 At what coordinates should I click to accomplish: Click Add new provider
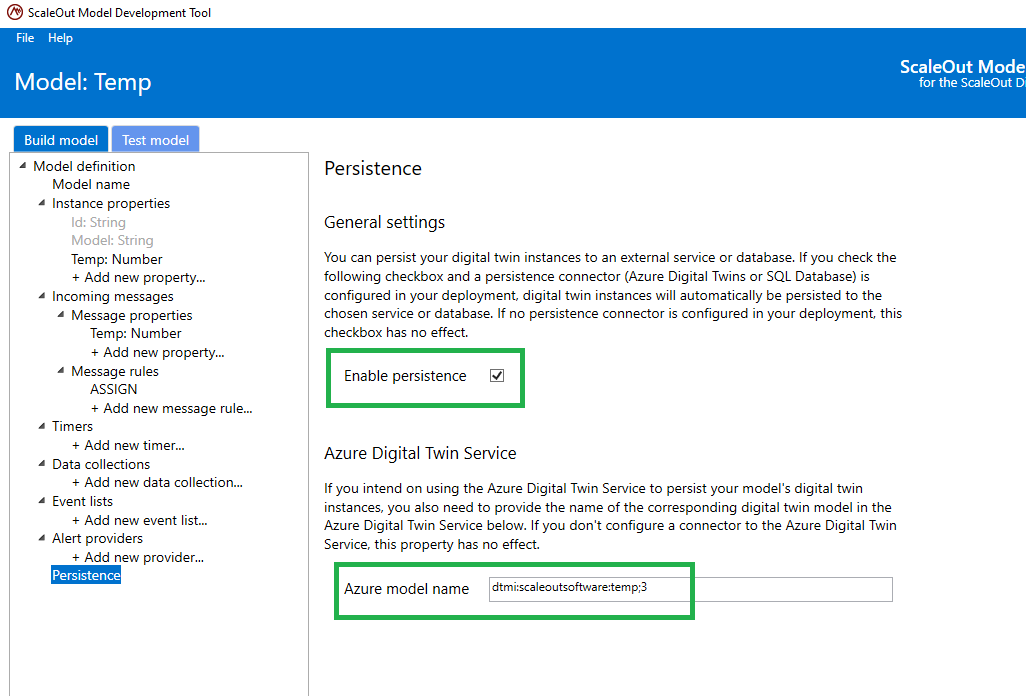click(137, 558)
